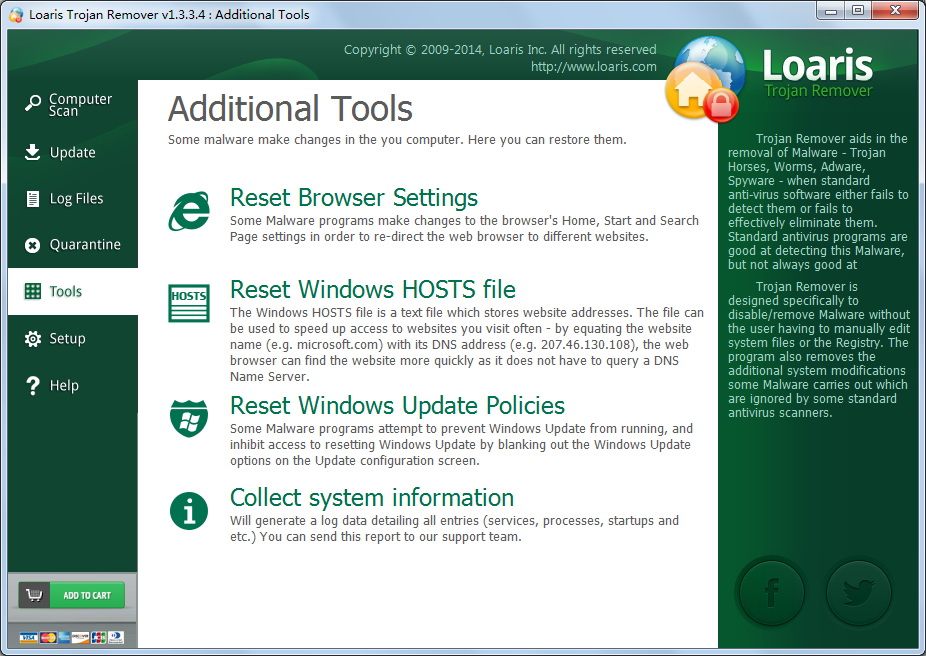The image size is (926, 656).
Task: Click the Internet Explorer reset browser icon
Action: coord(189,211)
